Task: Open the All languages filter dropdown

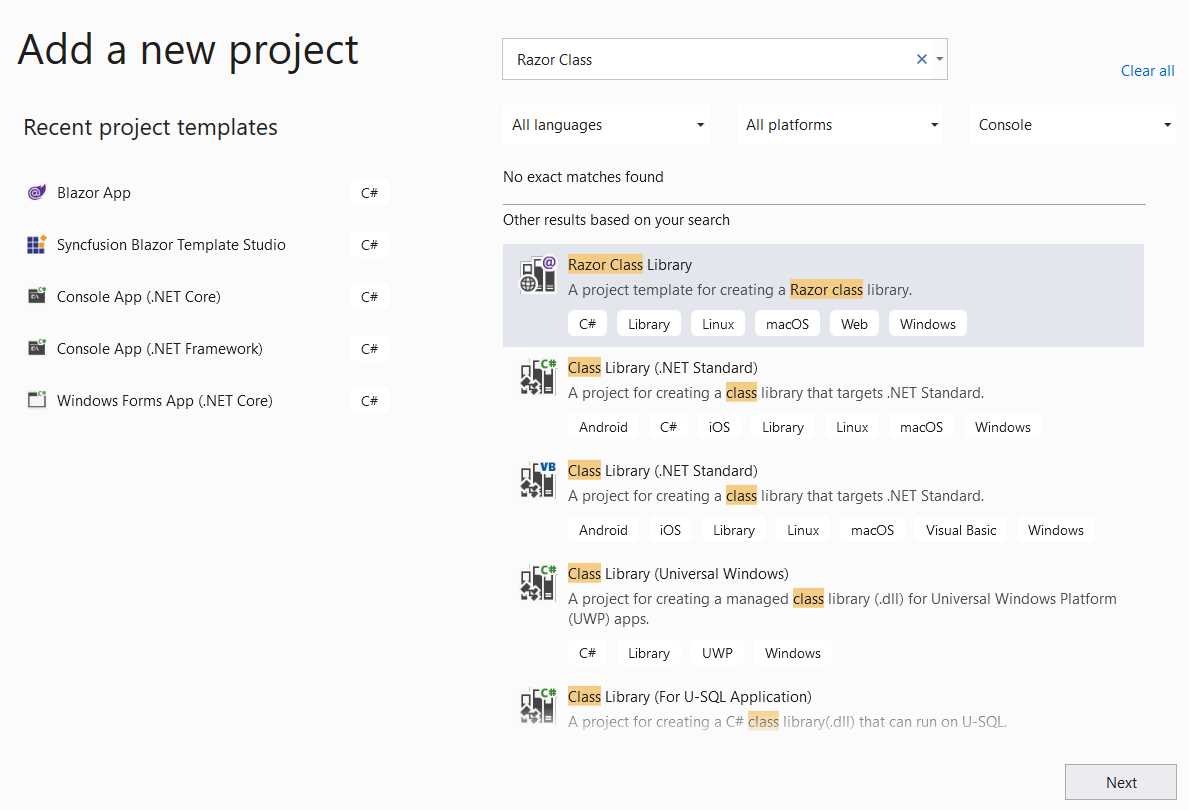Action: coord(608,124)
